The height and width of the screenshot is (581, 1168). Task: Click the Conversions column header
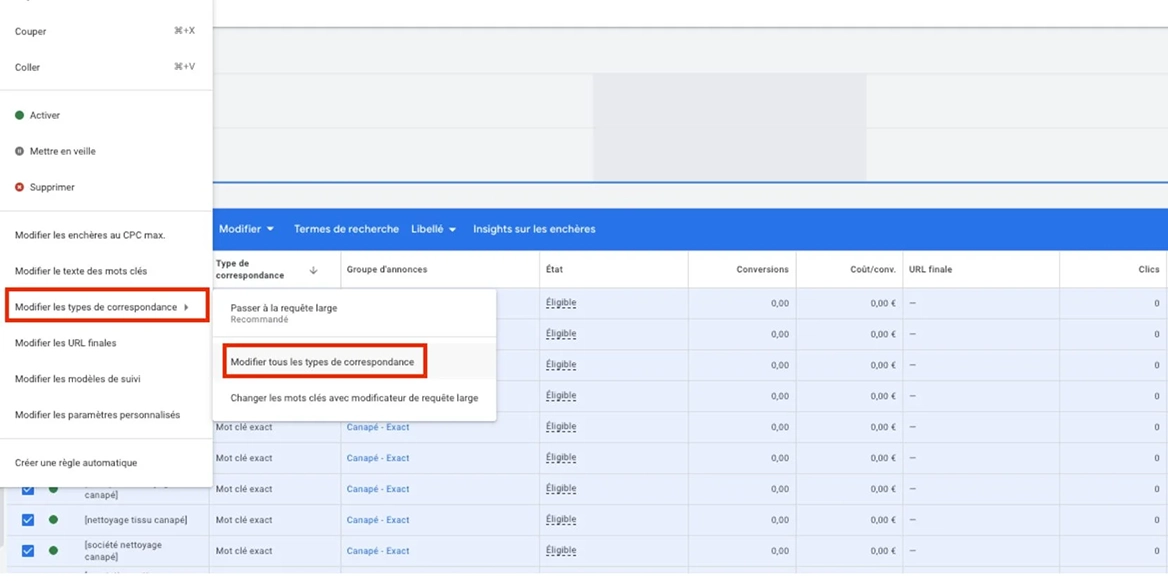pyautogui.click(x=762, y=270)
